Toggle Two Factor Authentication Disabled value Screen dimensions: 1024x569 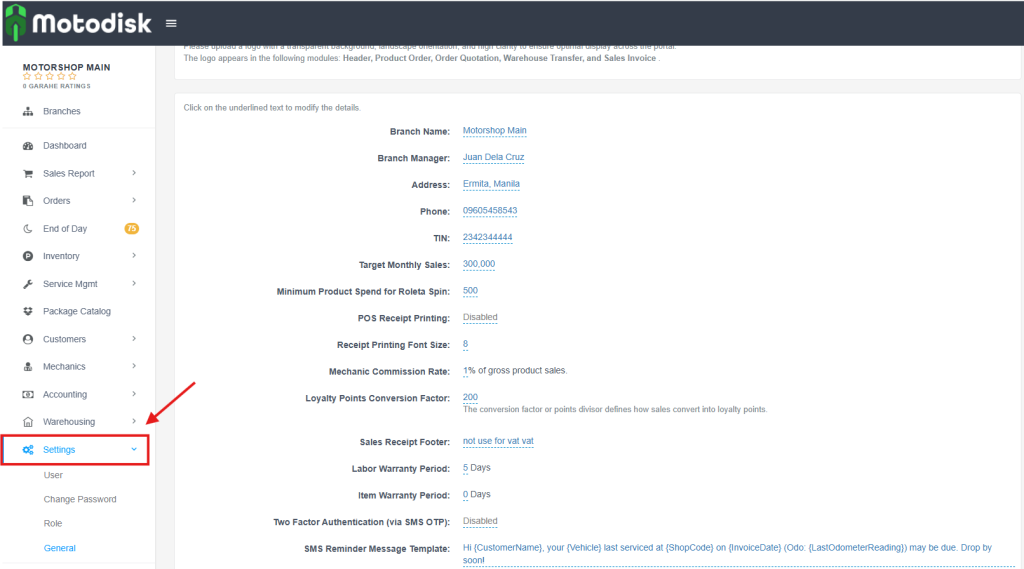[x=480, y=521]
